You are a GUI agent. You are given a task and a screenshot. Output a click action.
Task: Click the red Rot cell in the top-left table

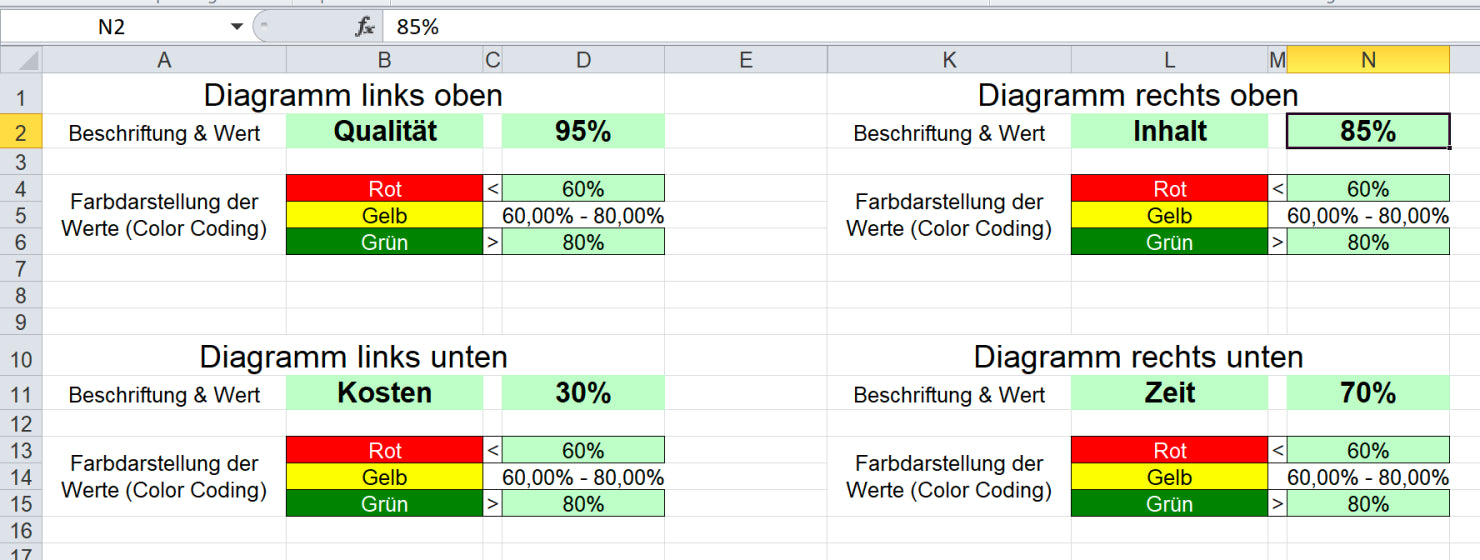point(385,188)
